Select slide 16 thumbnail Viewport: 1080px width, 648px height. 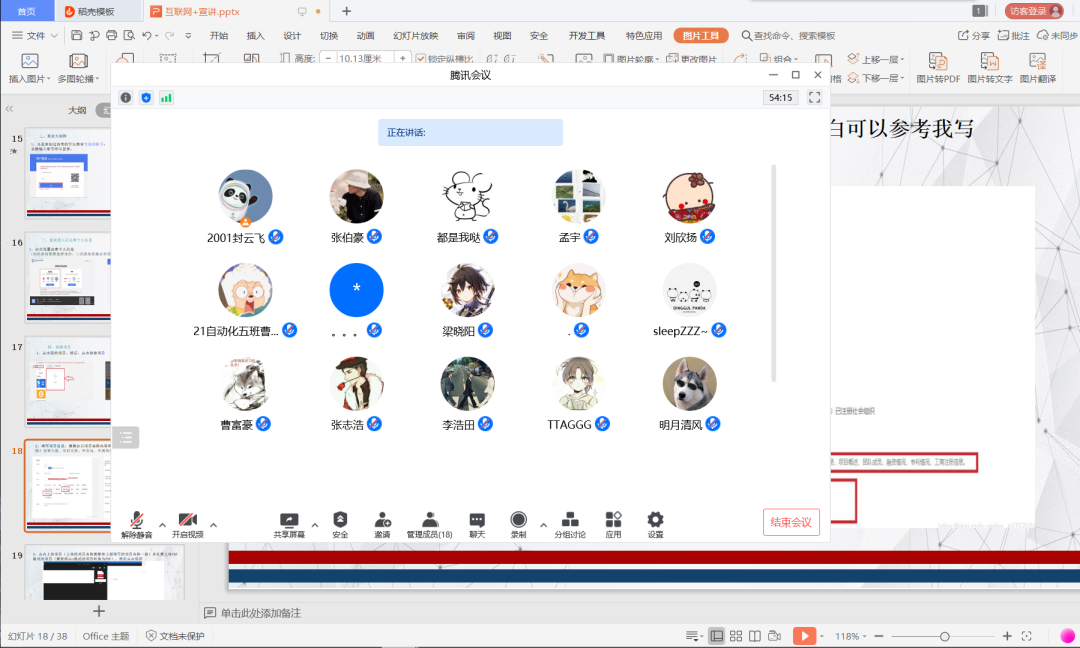click(68, 278)
